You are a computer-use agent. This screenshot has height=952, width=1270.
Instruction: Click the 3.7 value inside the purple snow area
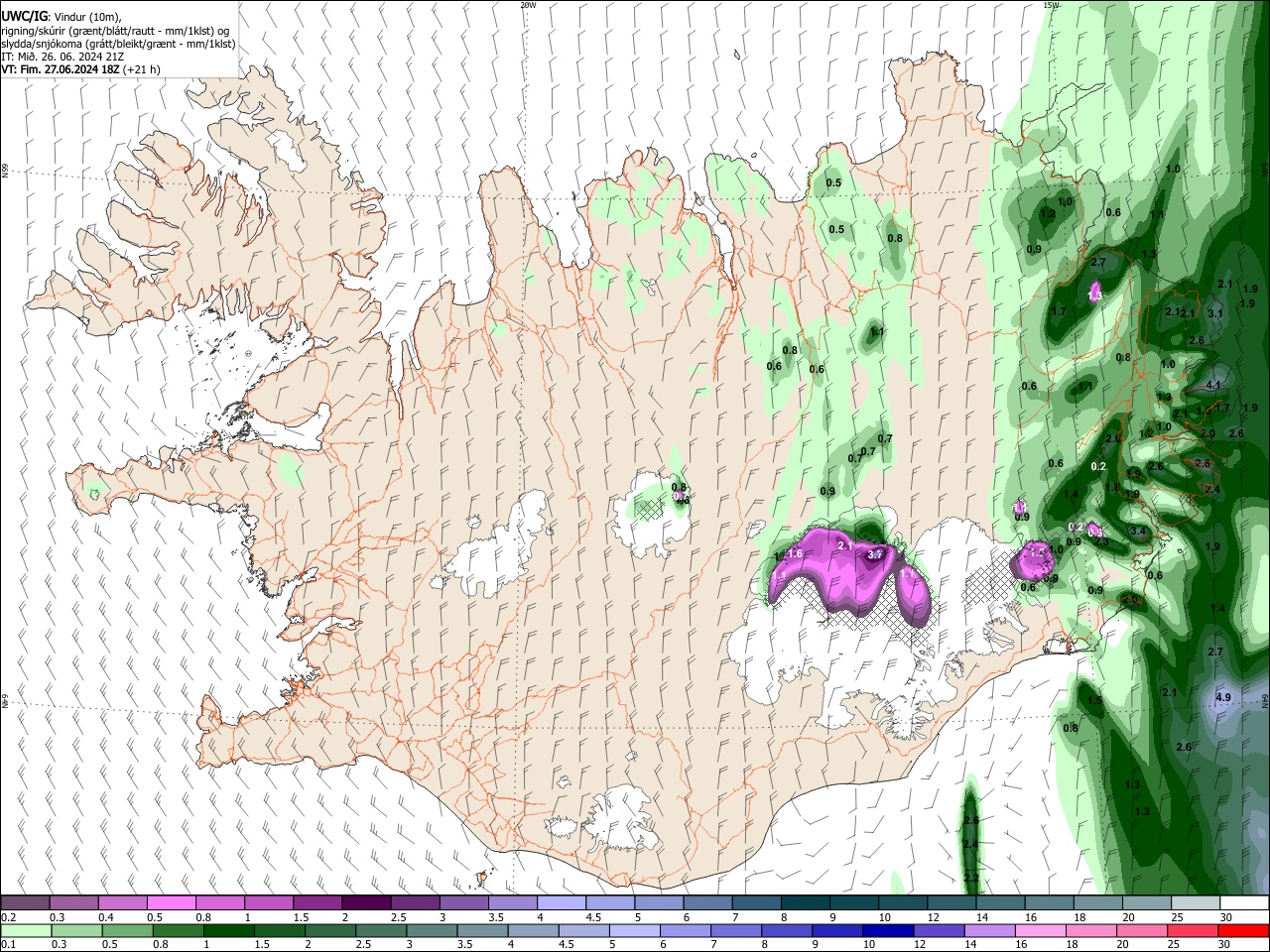(875, 555)
